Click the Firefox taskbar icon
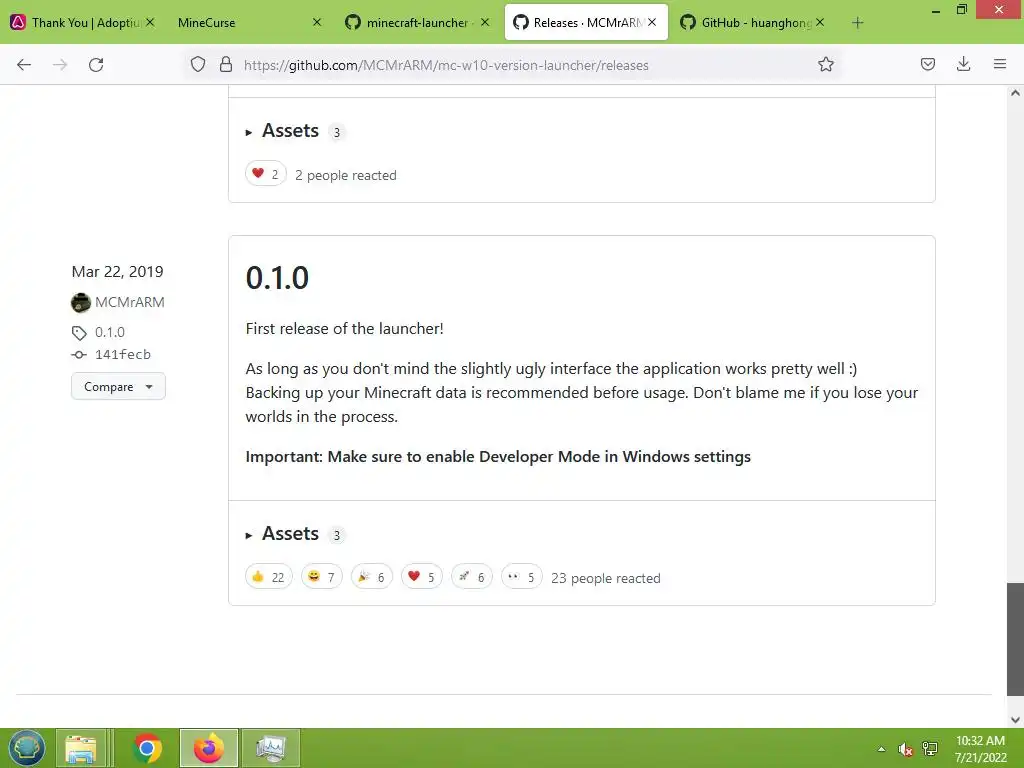 pyautogui.click(x=209, y=748)
